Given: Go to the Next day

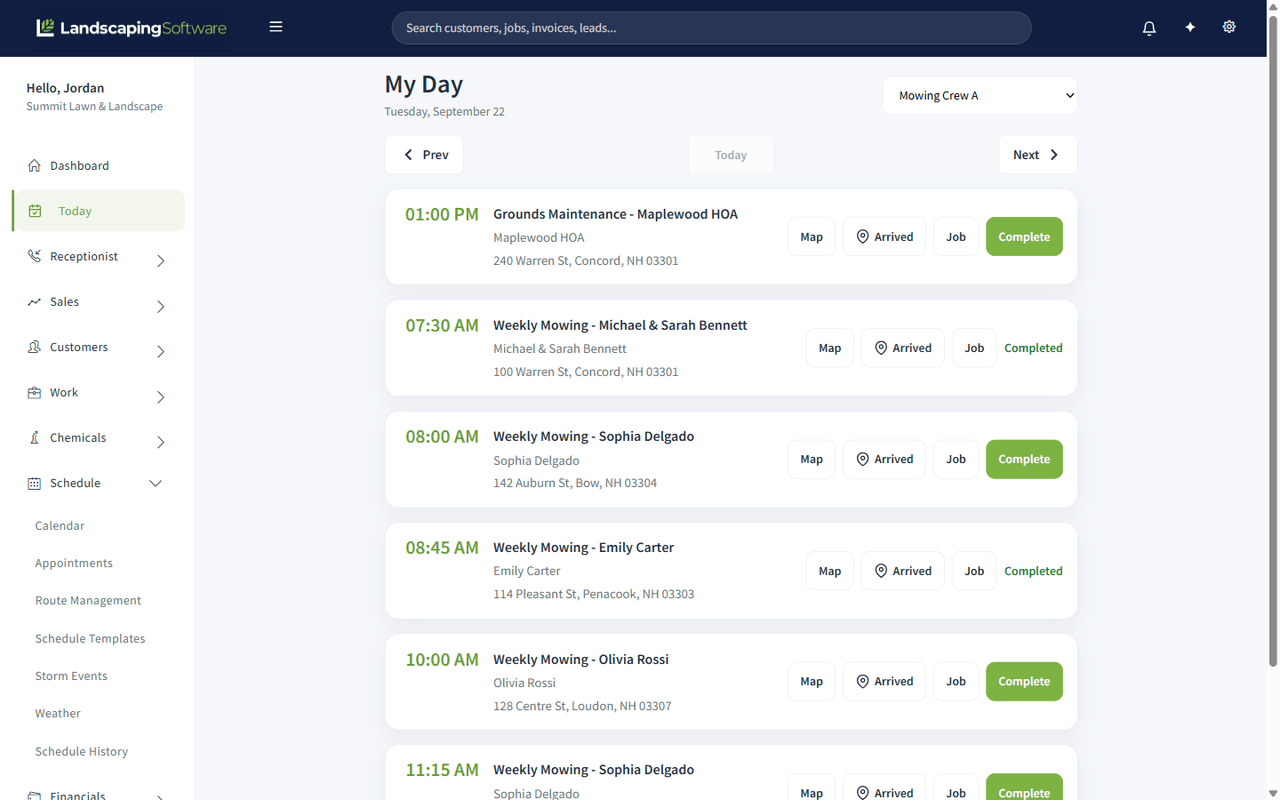Looking at the screenshot, I should click(1037, 155).
